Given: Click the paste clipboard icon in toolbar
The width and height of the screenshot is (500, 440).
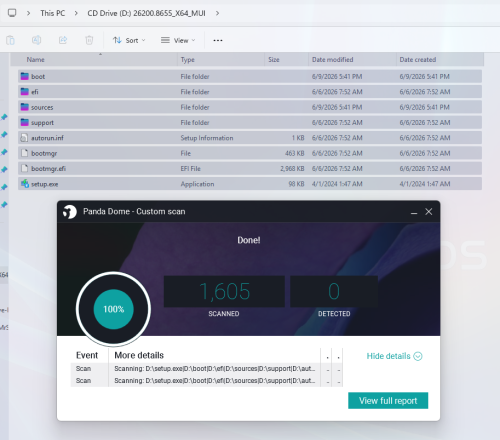Looking at the screenshot, I should point(10,40).
